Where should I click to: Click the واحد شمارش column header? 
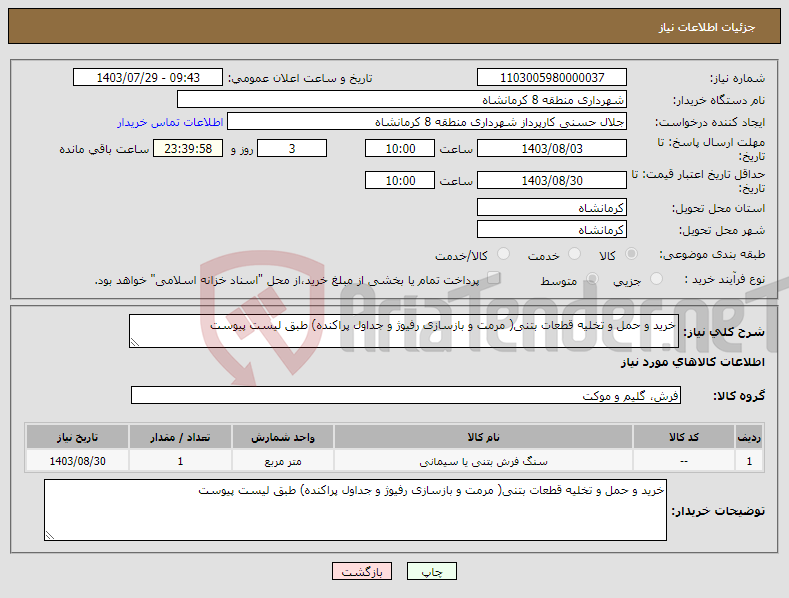(x=283, y=437)
